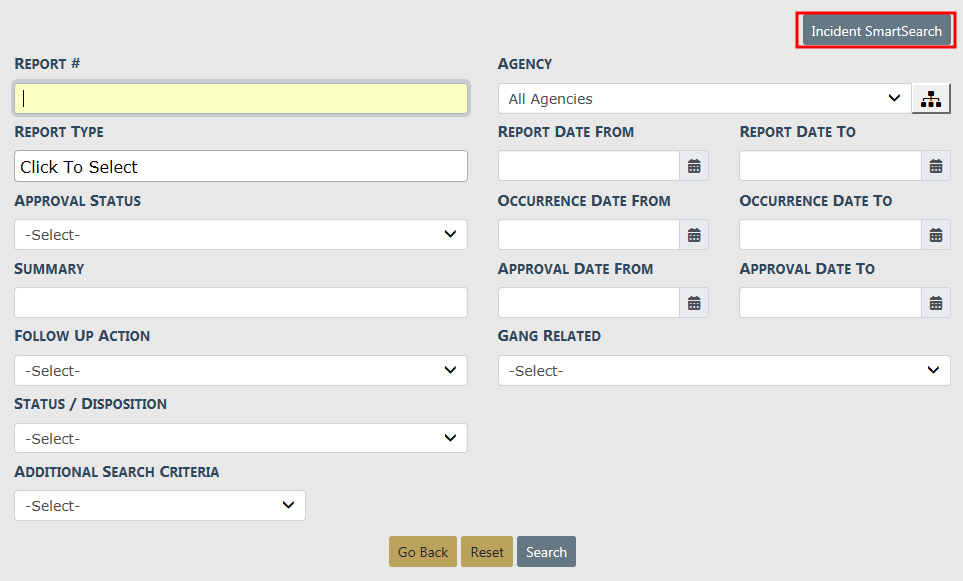This screenshot has width=963, height=581.
Task: Open Additional Search Criteria dropdown
Action: 160,506
